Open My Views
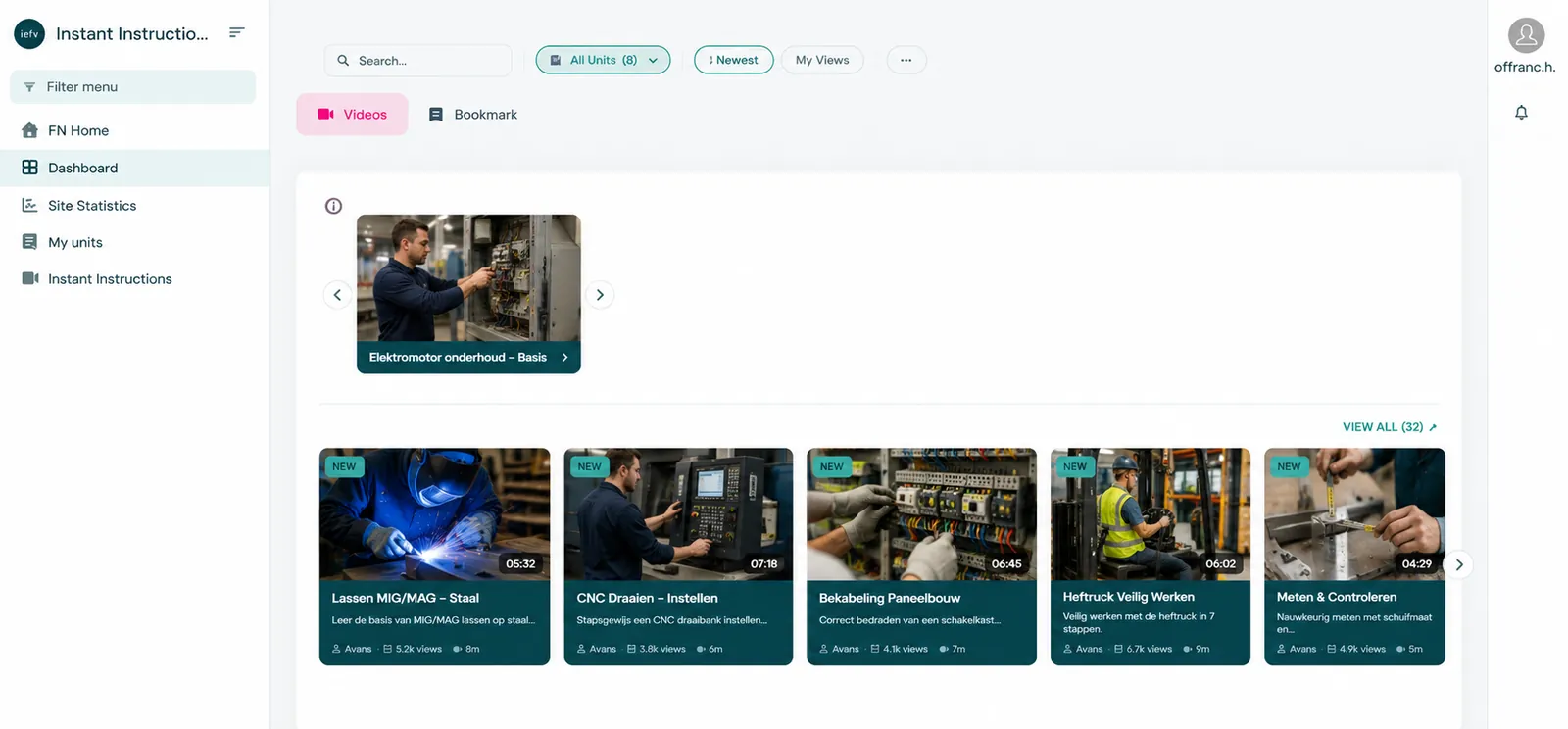The height and width of the screenshot is (729, 1568). (822, 60)
